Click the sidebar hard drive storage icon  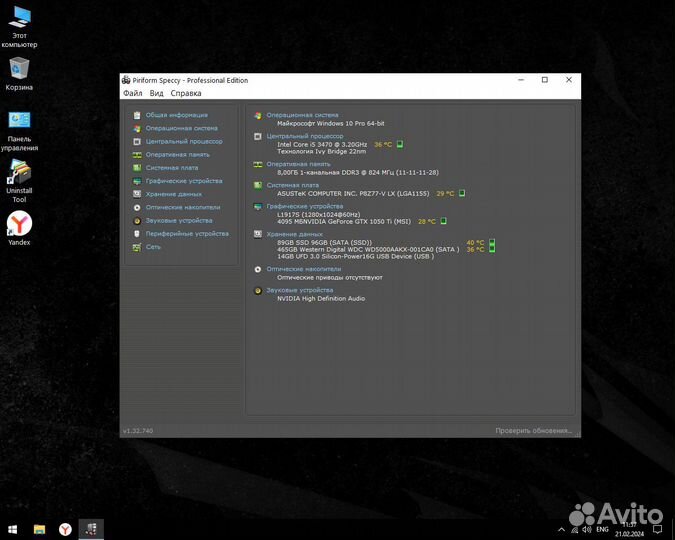(x=137, y=194)
